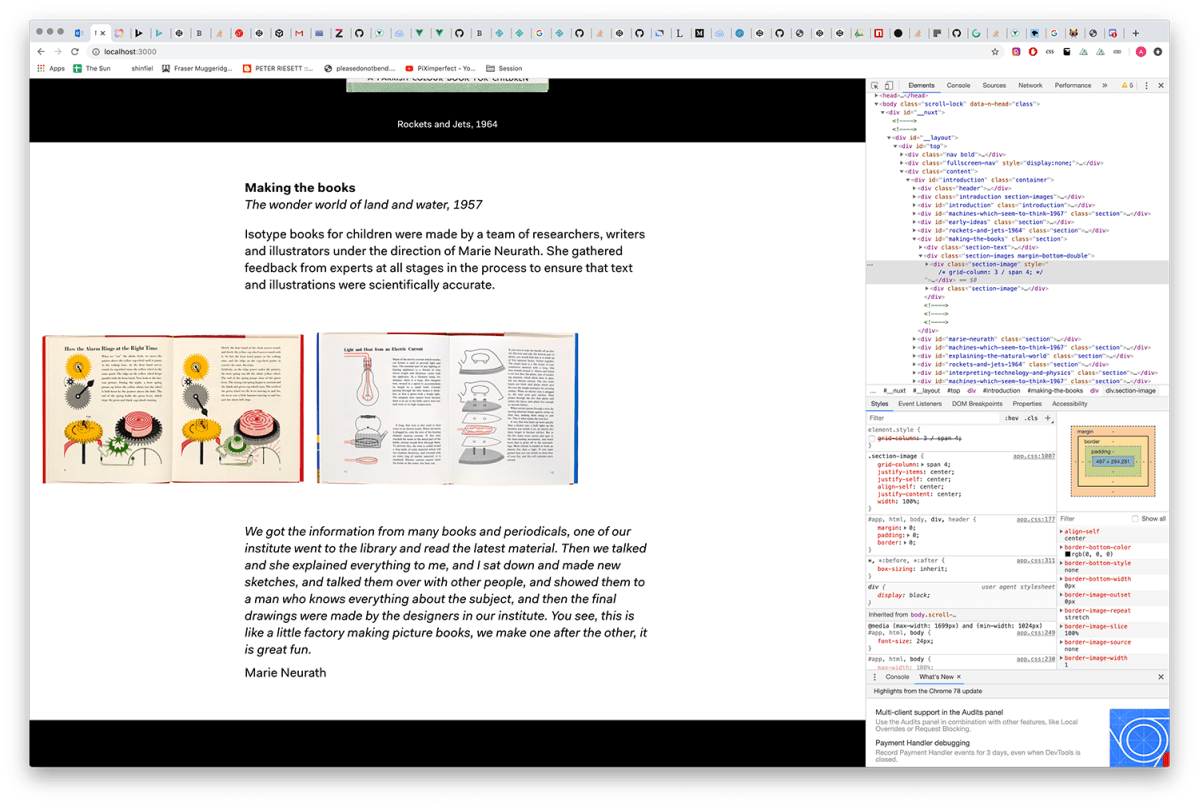
Task: Collapse the making-the-books section node
Action: coord(914,239)
